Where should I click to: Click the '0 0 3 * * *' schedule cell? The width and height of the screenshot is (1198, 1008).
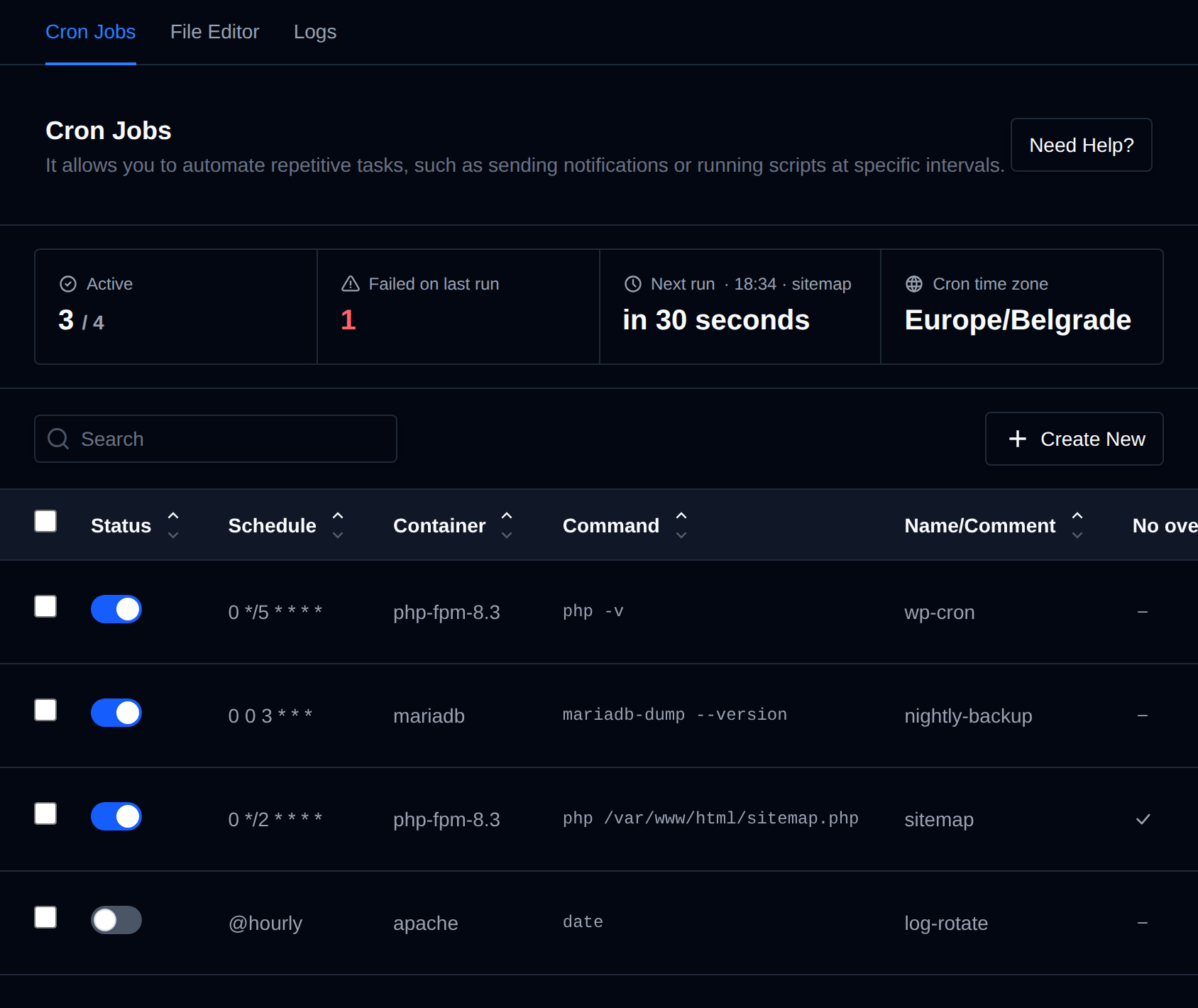(x=270, y=716)
